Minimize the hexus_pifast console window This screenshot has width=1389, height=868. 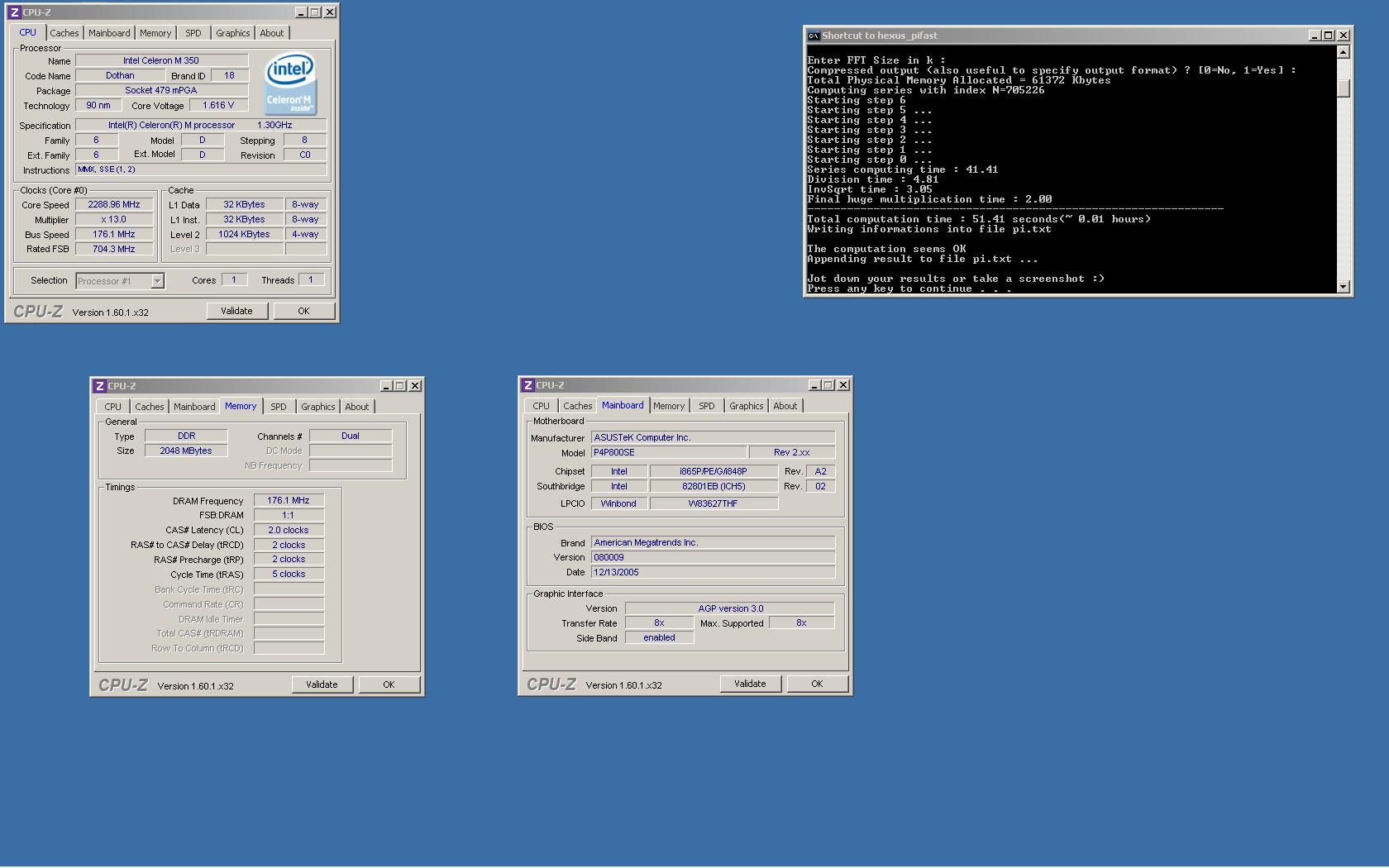point(1315,36)
